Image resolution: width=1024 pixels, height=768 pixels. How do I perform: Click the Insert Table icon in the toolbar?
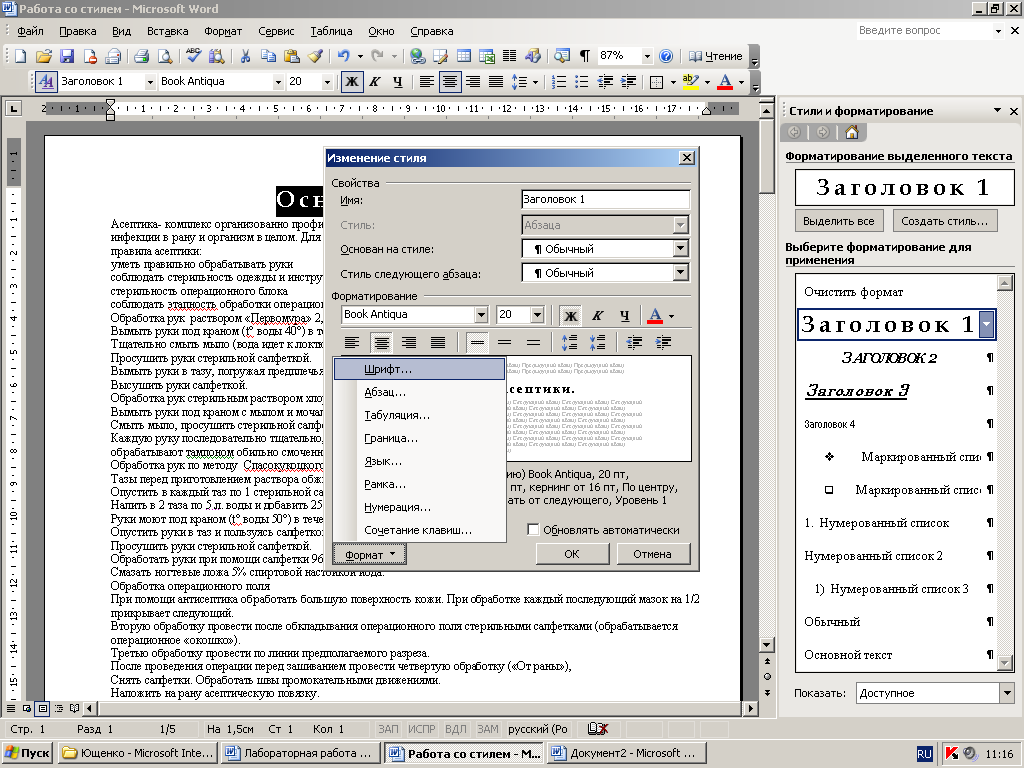click(x=464, y=56)
